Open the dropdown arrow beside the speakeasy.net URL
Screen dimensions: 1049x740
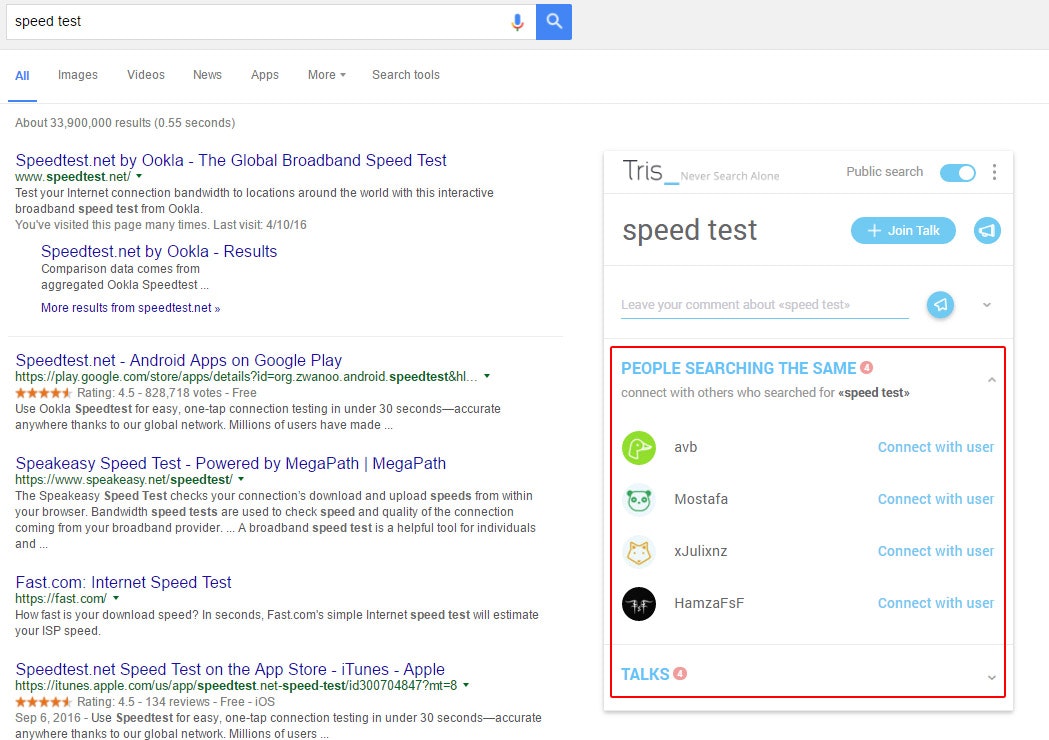point(241,479)
